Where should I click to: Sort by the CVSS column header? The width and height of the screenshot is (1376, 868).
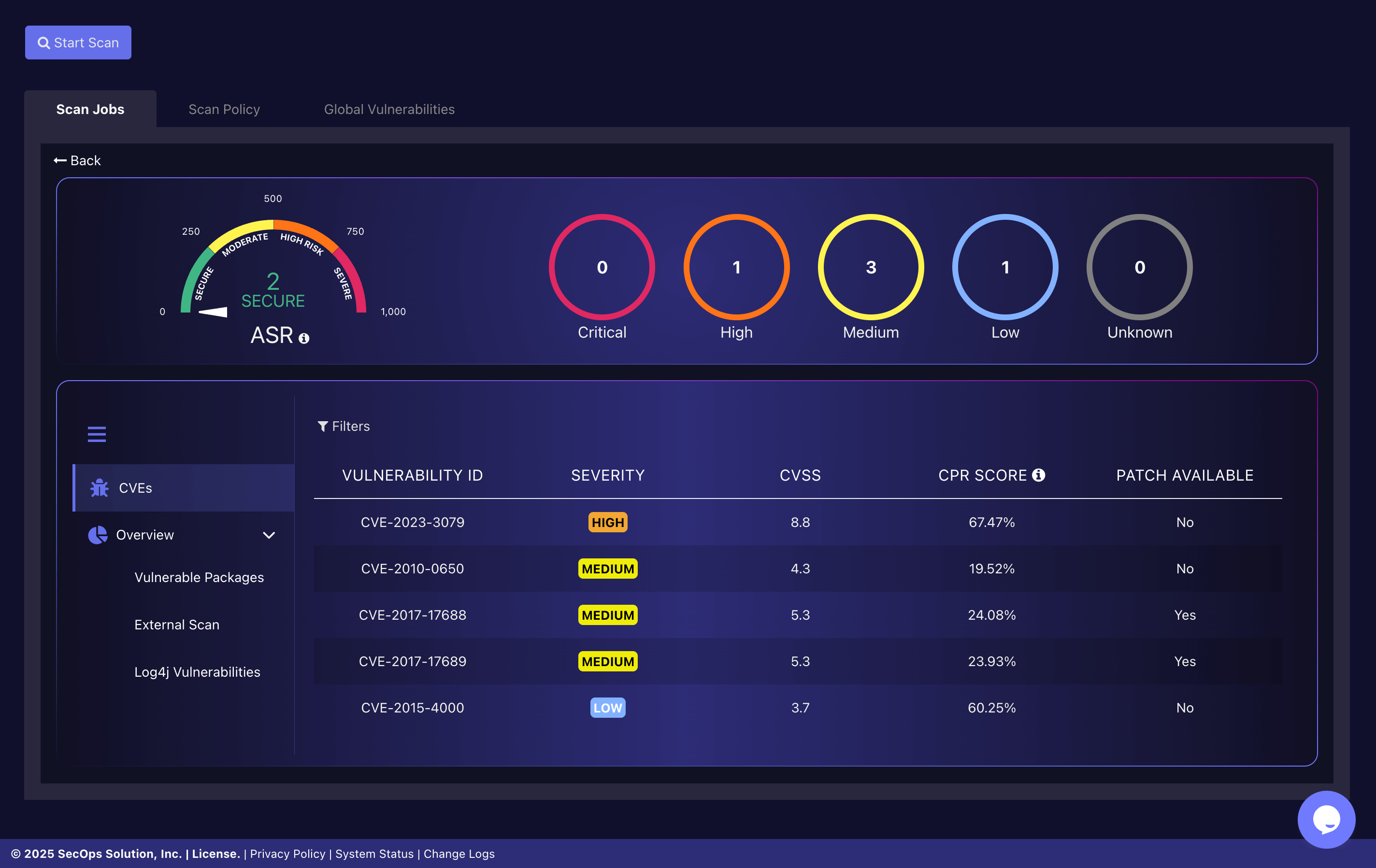(800, 475)
